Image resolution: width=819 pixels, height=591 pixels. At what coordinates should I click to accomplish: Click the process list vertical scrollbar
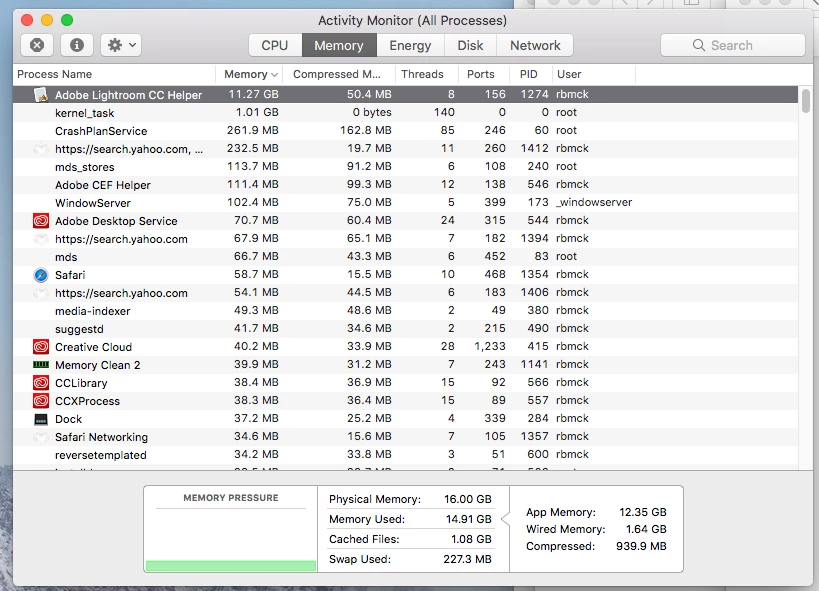[x=805, y=101]
